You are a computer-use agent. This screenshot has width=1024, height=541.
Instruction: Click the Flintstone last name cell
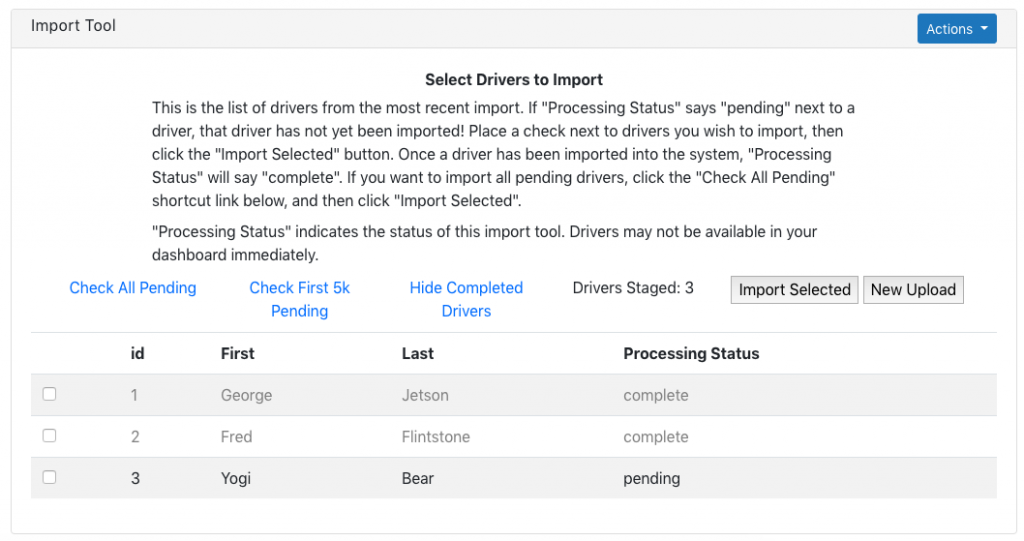tap(436, 436)
